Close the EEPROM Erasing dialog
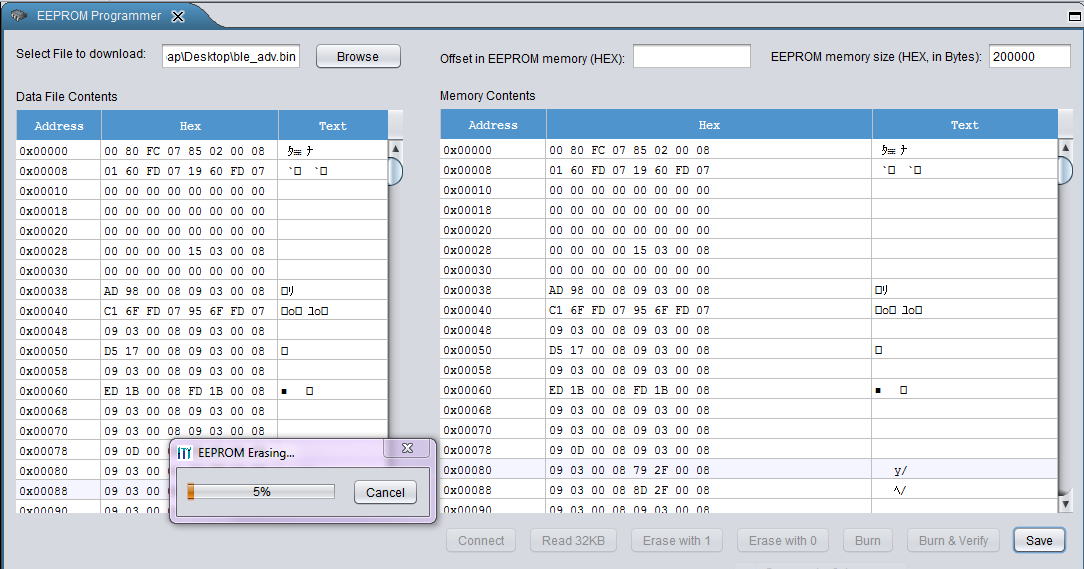The height and width of the screenshot is (569, 1084). tap(407, 449)
